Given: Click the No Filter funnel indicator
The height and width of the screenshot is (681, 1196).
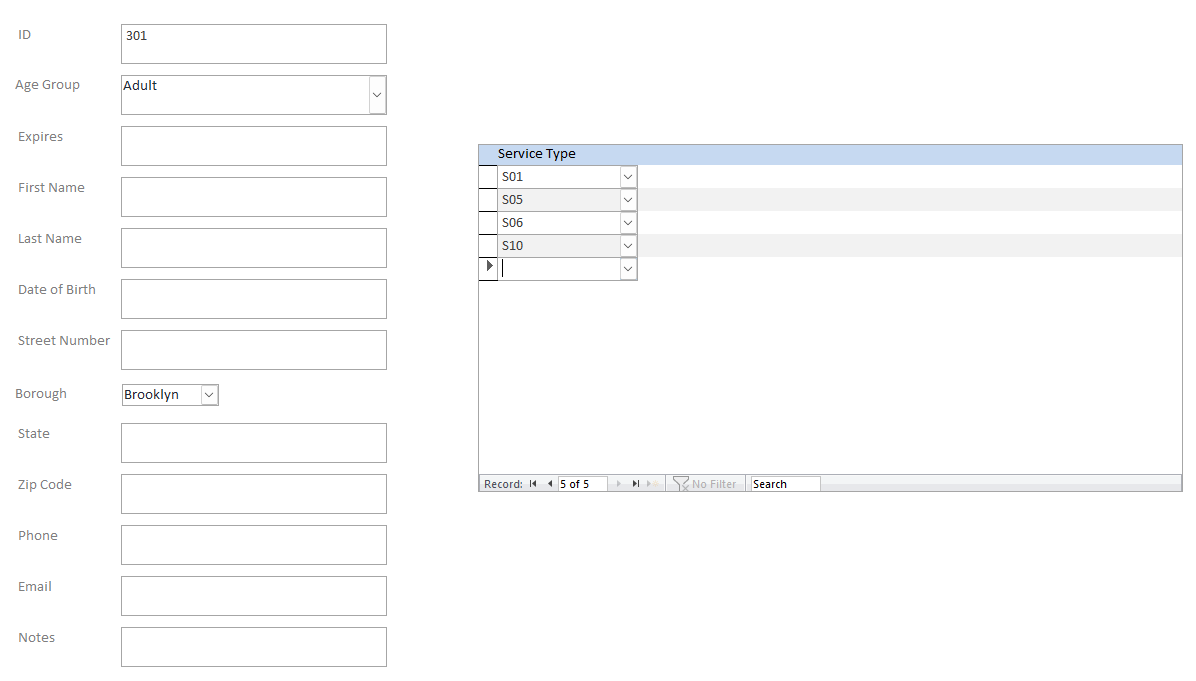Looking at the screenshot, I should pos(705,483).
